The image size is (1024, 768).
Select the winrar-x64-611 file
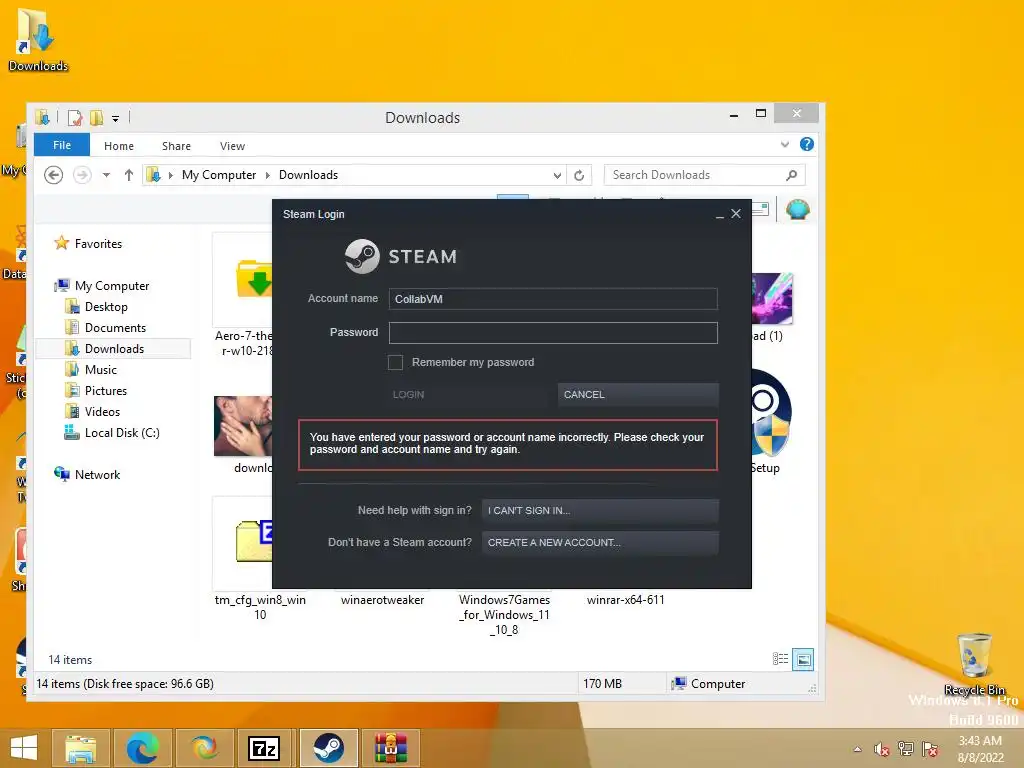(x=626, y=600)
